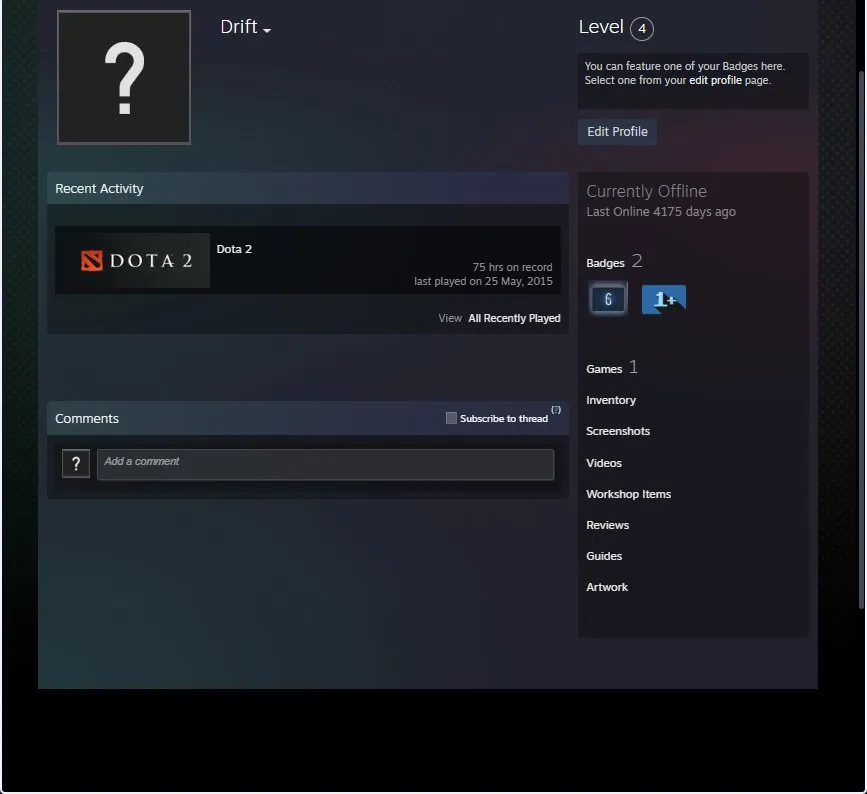Go to Inventory
867x794 pixels.
pyautogui.click(x=611, y=400)
